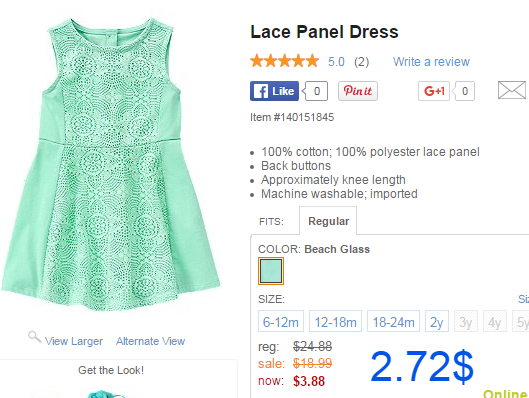Select the Beach Glass color swatch
The height and width of the screenshot is (398, 529).
click(x=271, y=271)
